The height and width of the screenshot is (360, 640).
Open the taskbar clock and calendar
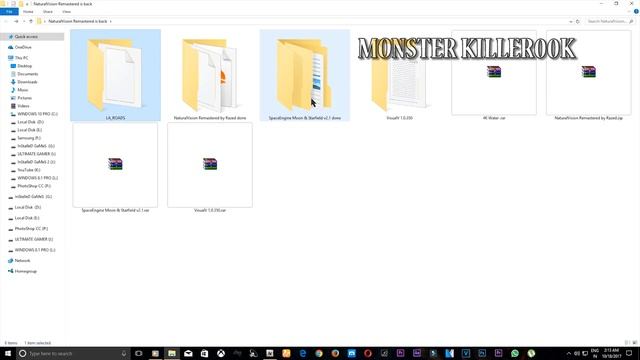click(611, 353)
